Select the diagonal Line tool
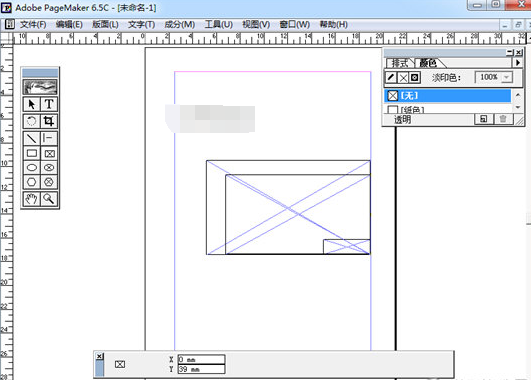The image size is (531, 380). coord(31,138)
